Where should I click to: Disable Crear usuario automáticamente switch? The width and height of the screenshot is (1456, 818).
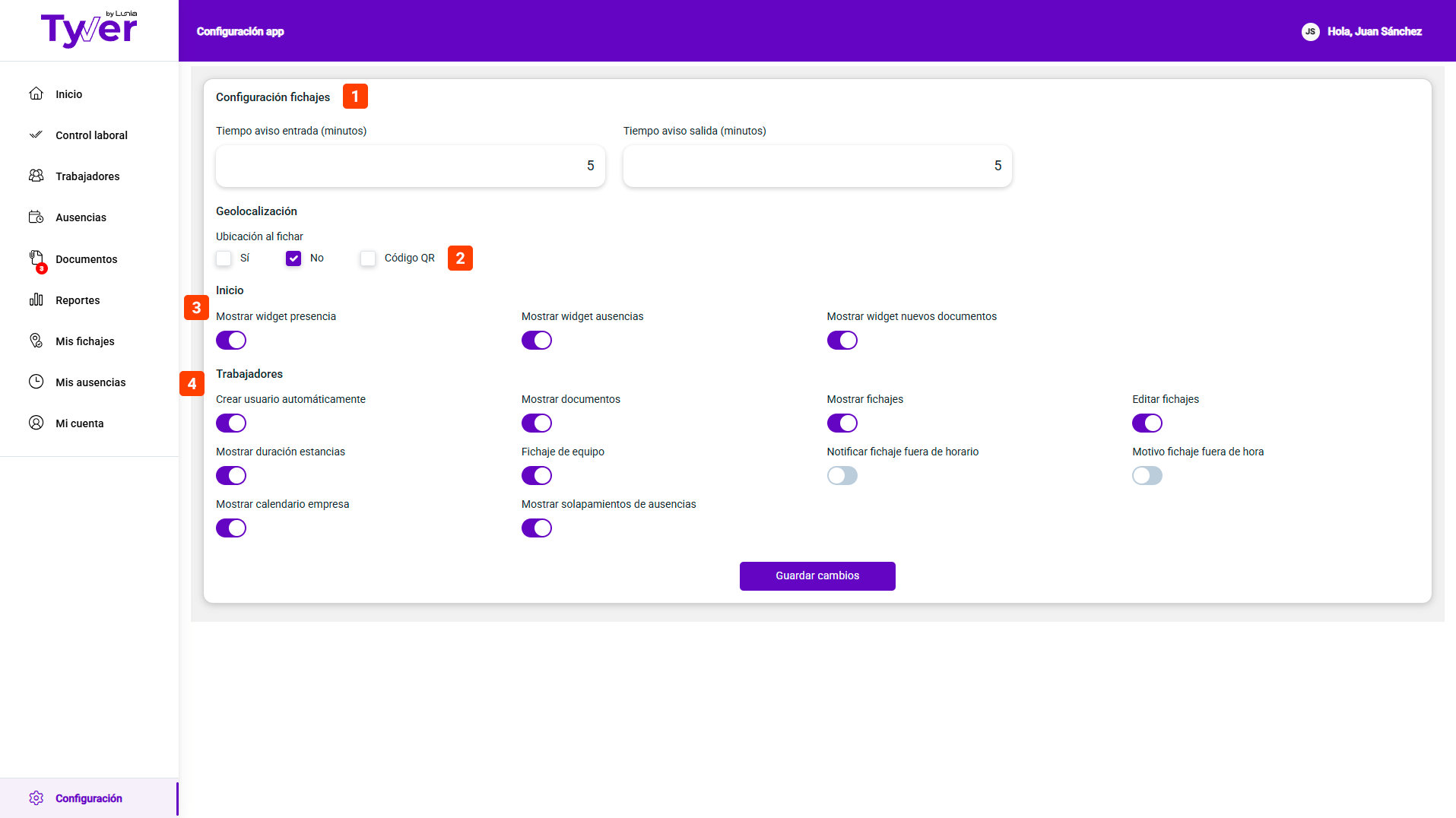(x=231, y=423)
